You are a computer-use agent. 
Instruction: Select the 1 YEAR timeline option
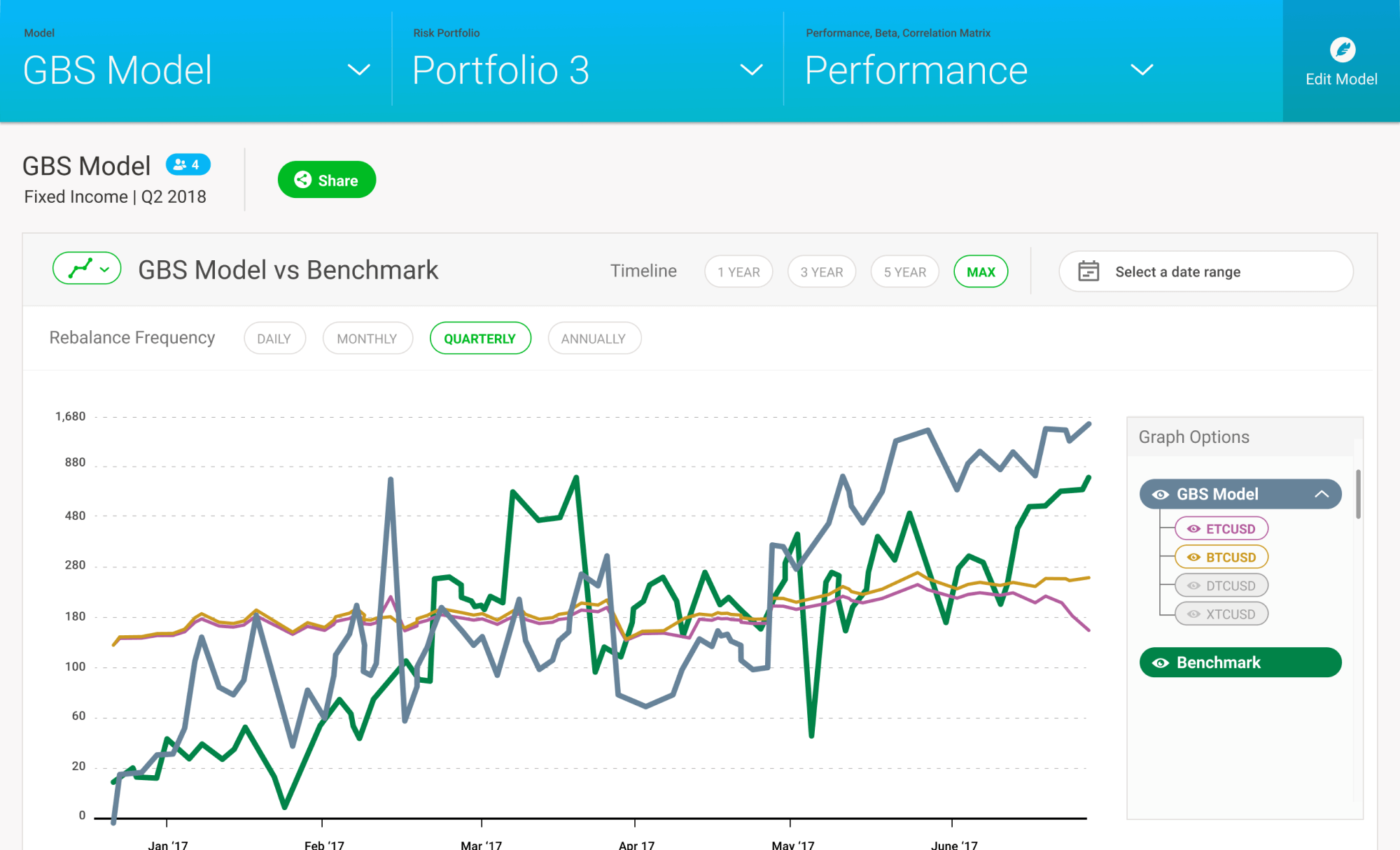738,271
